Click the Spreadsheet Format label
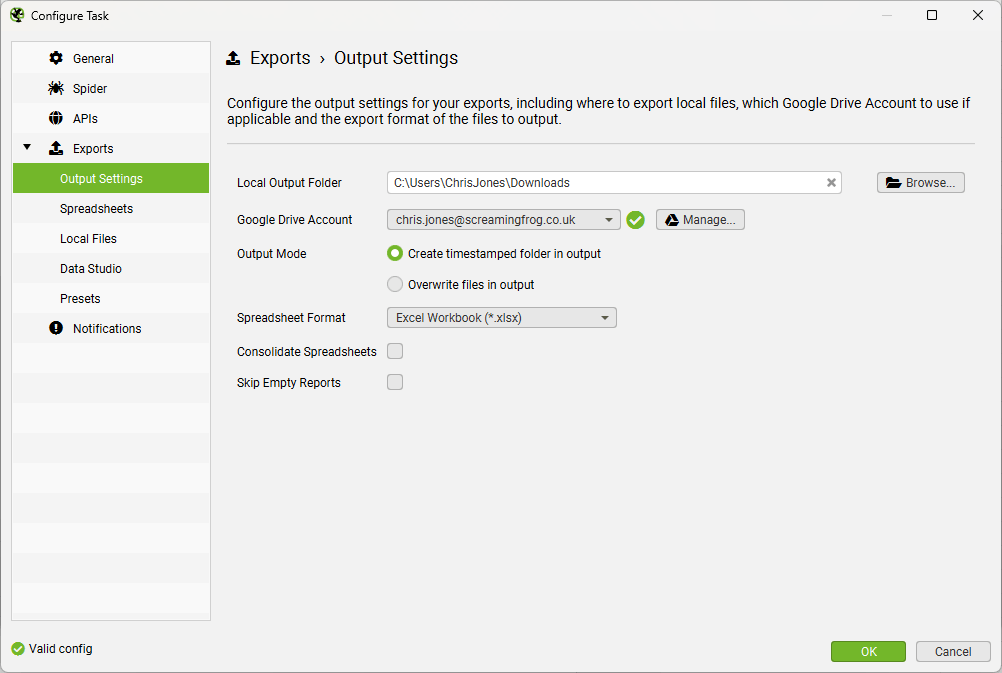Screen dimensions: 1002x673 pos(291,318)
